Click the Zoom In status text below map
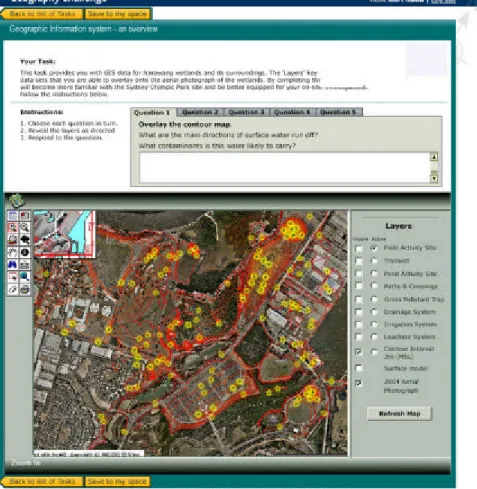477x489 pixels. point(26,463)
